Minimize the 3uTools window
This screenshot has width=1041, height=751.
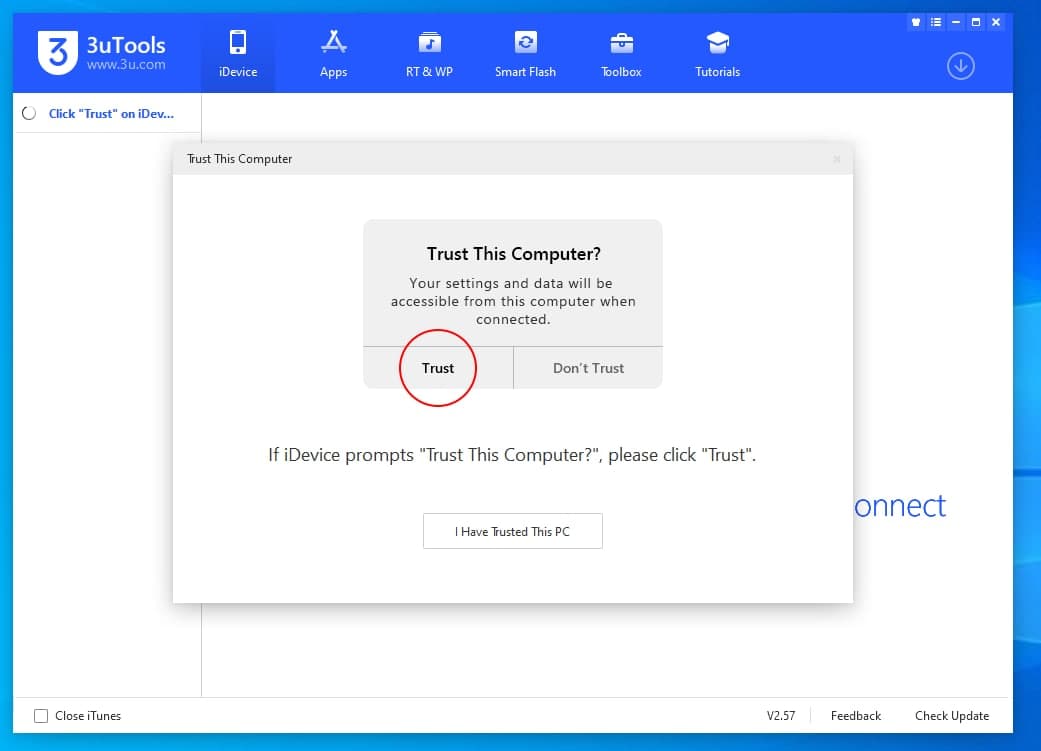(x=956, y=22)
